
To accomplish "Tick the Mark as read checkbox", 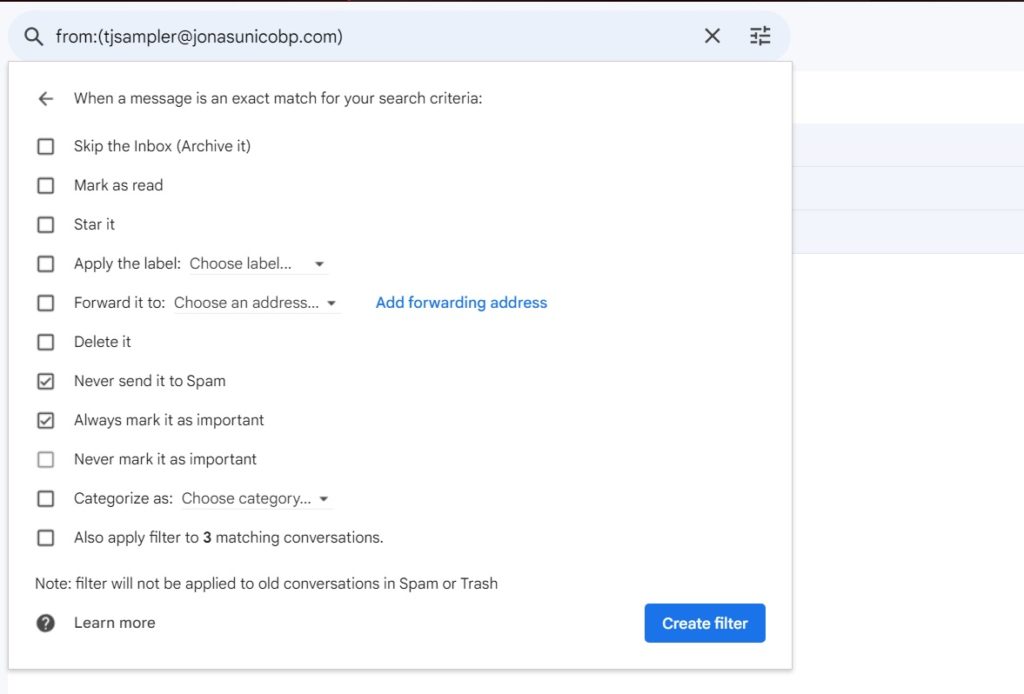I will pos(45,186).
